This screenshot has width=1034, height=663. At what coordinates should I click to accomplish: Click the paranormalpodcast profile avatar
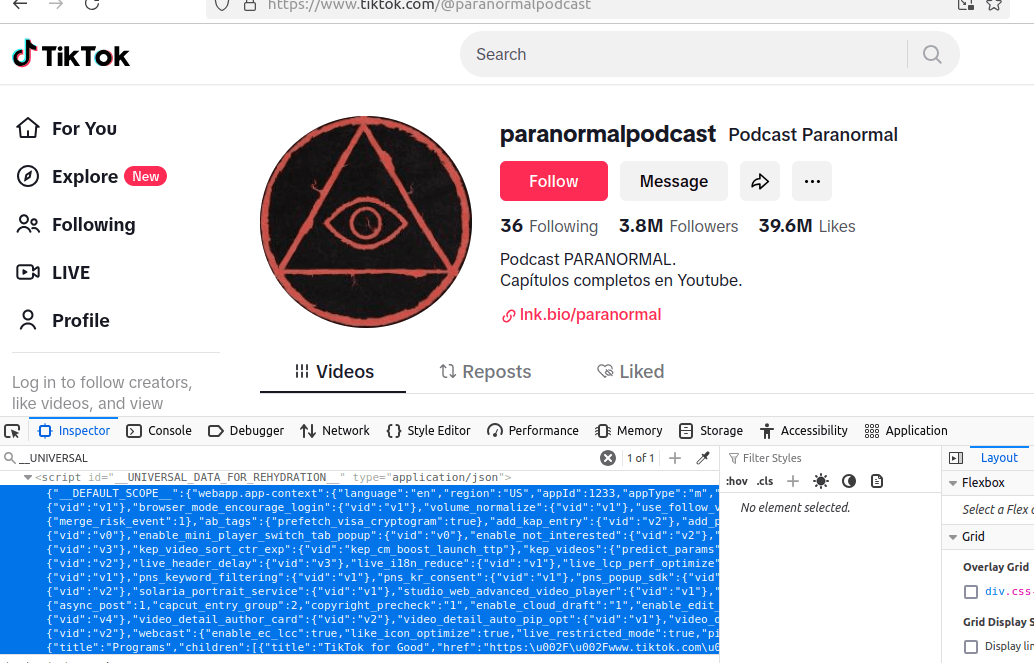[366, 222]
